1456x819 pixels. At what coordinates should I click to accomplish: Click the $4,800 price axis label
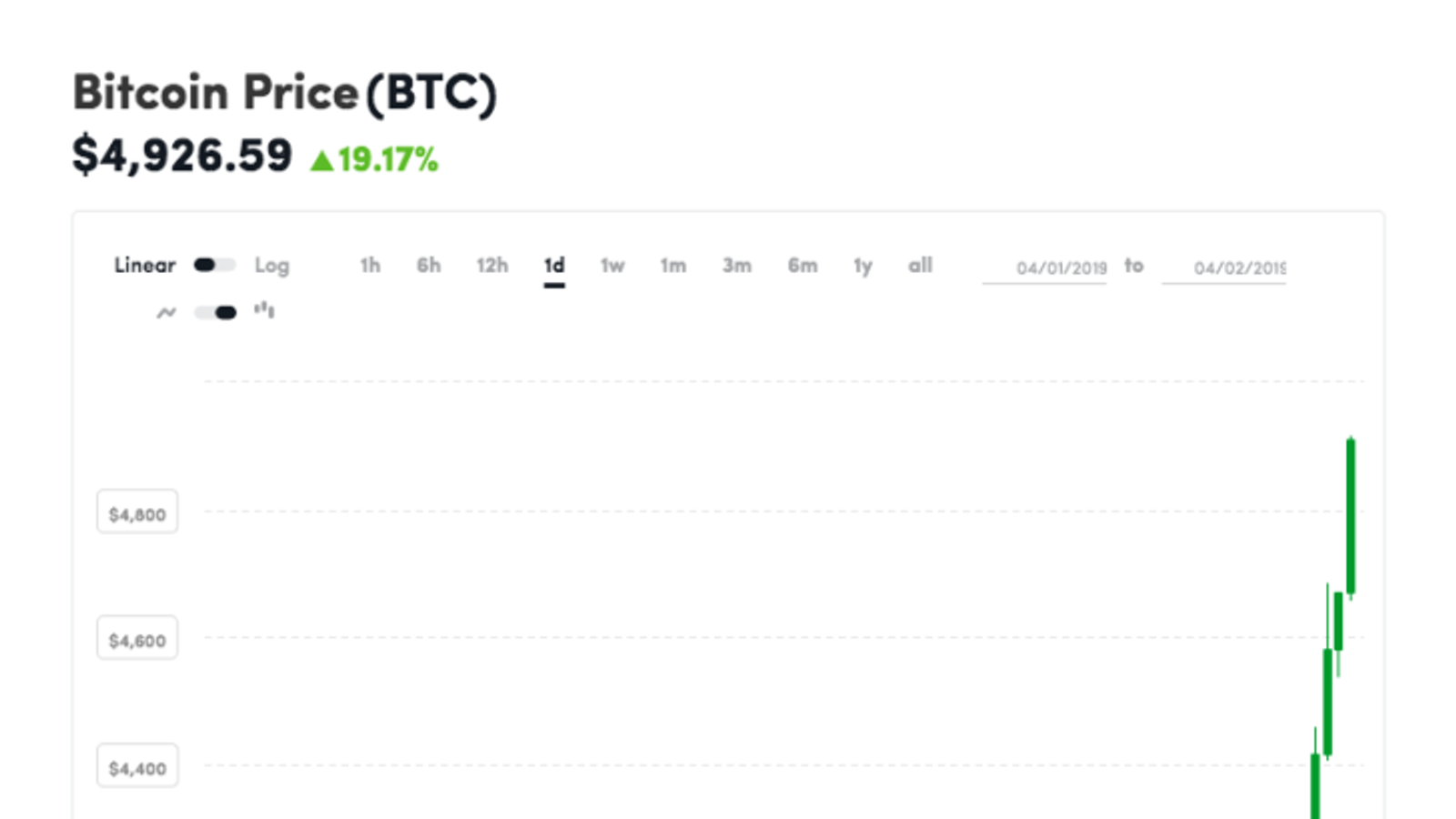pyautogui.click(x=137, y=513)
